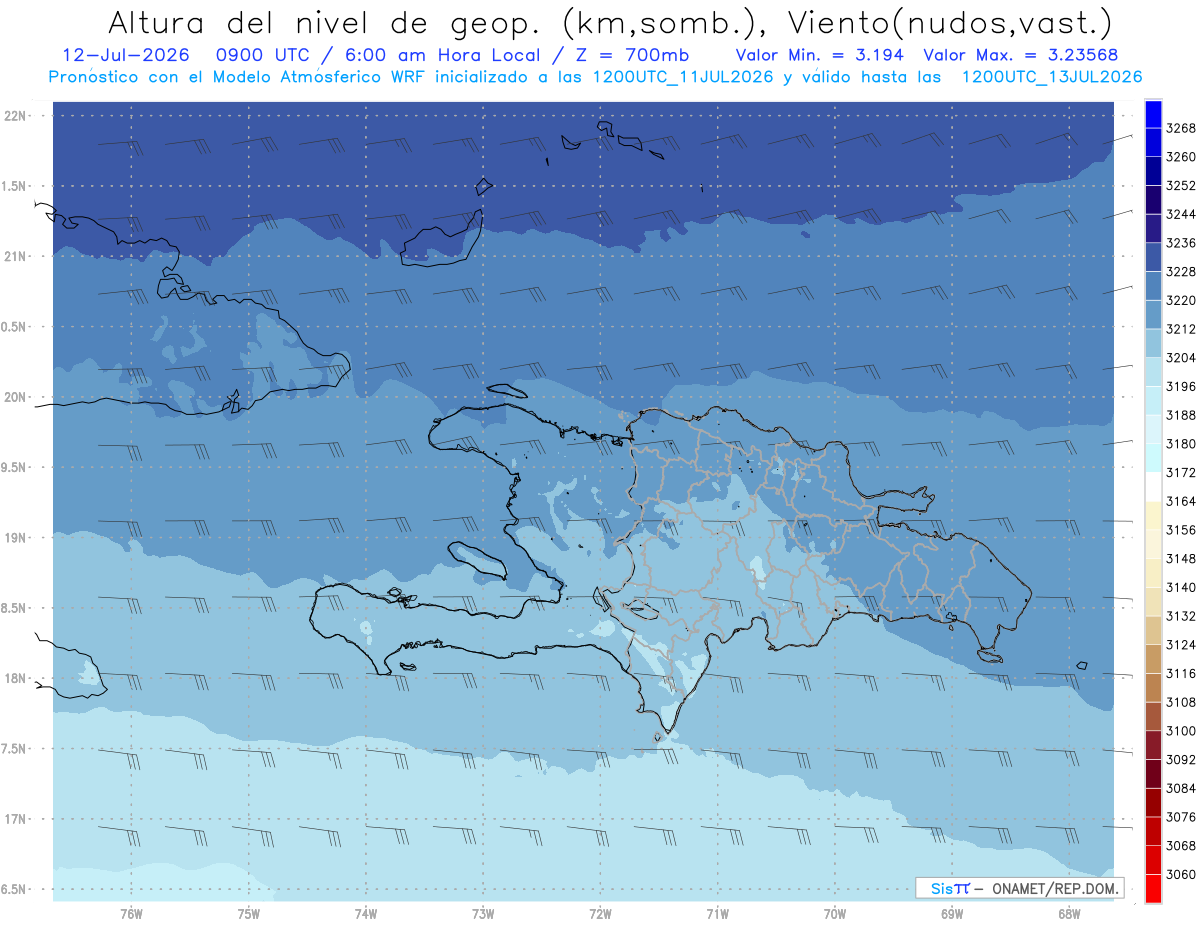Click the '70W' longitude axis label
The width and height of the screenshot is (1200, 927).
(x=835, y=914)
